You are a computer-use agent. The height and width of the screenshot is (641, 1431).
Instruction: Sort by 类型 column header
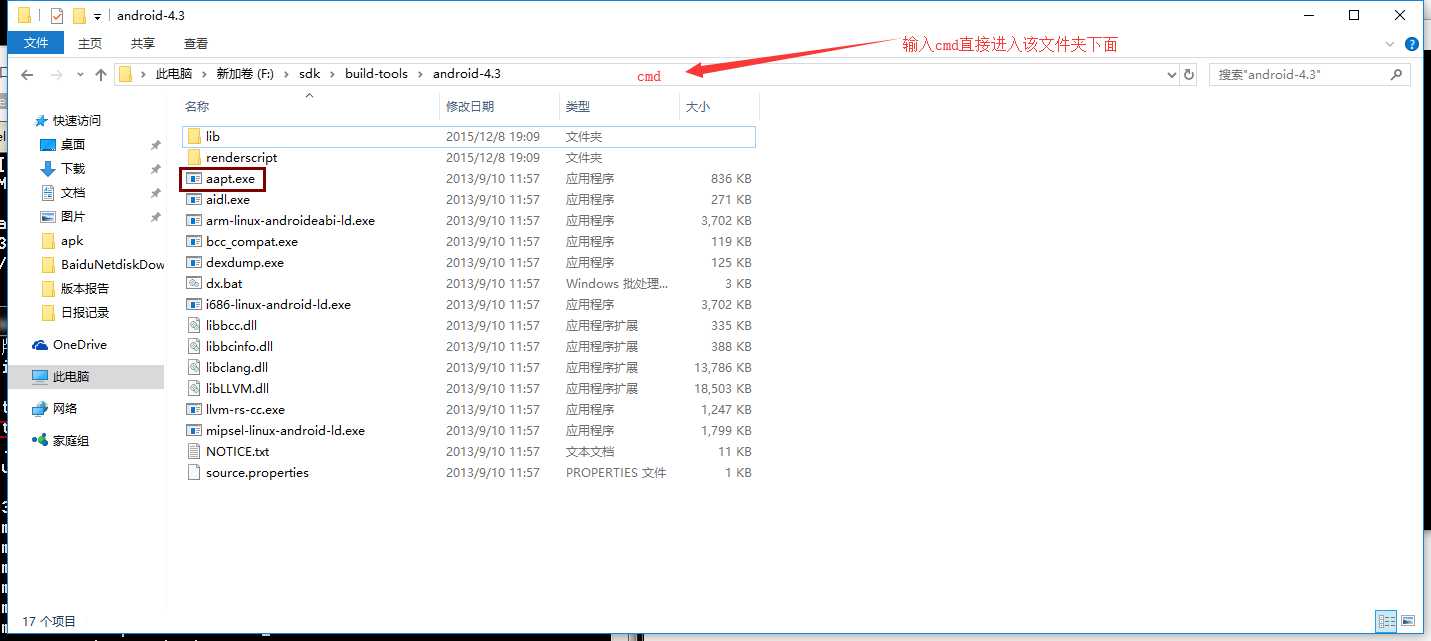click(x=577, y=106)
